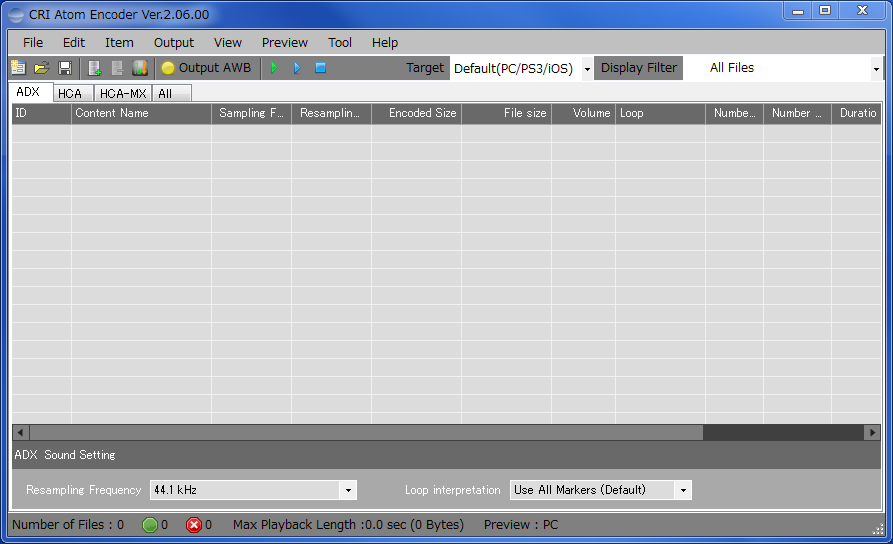Click the Output AWB button

tap(206, 68)
